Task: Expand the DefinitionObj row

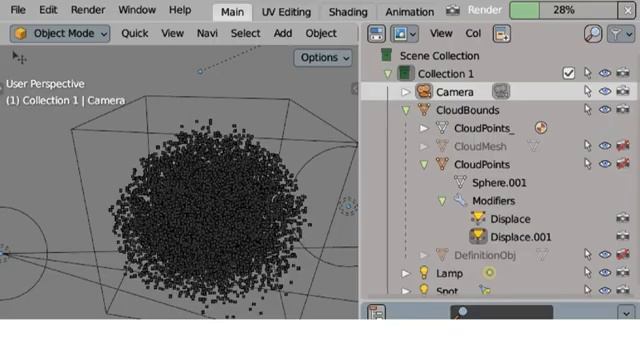Action: pyautogui.click(x=424, y=255)
